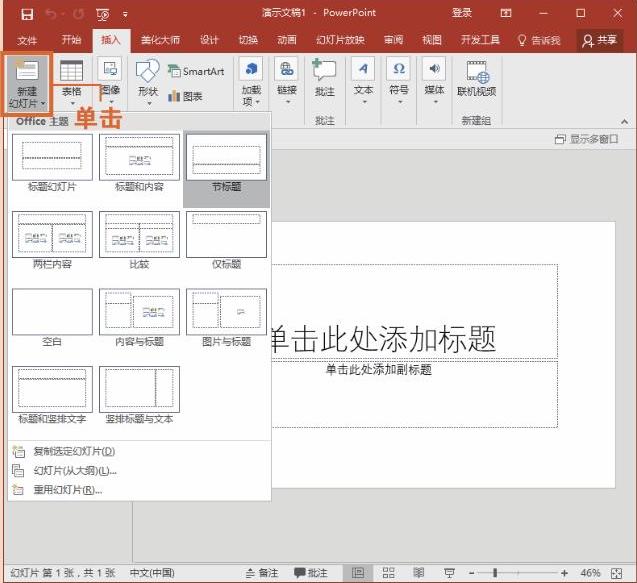Click the Save icon in quick access toolbar
Screen dimensions: 637x583
tap(27, 15)
